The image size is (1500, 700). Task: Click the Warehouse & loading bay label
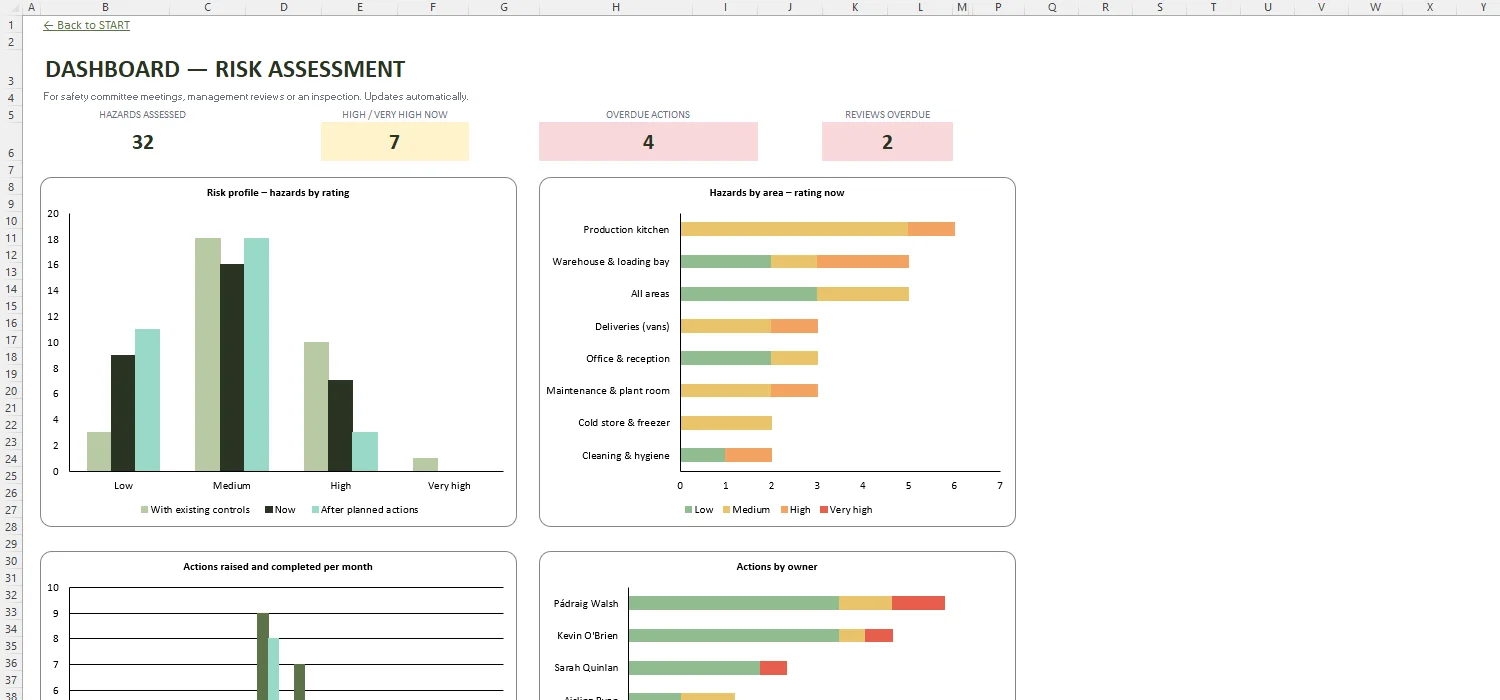click(611, 262)
